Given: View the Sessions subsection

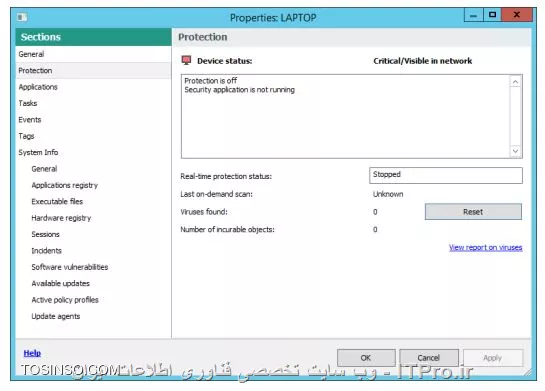Looking at the screenshot, I should 46,234.
